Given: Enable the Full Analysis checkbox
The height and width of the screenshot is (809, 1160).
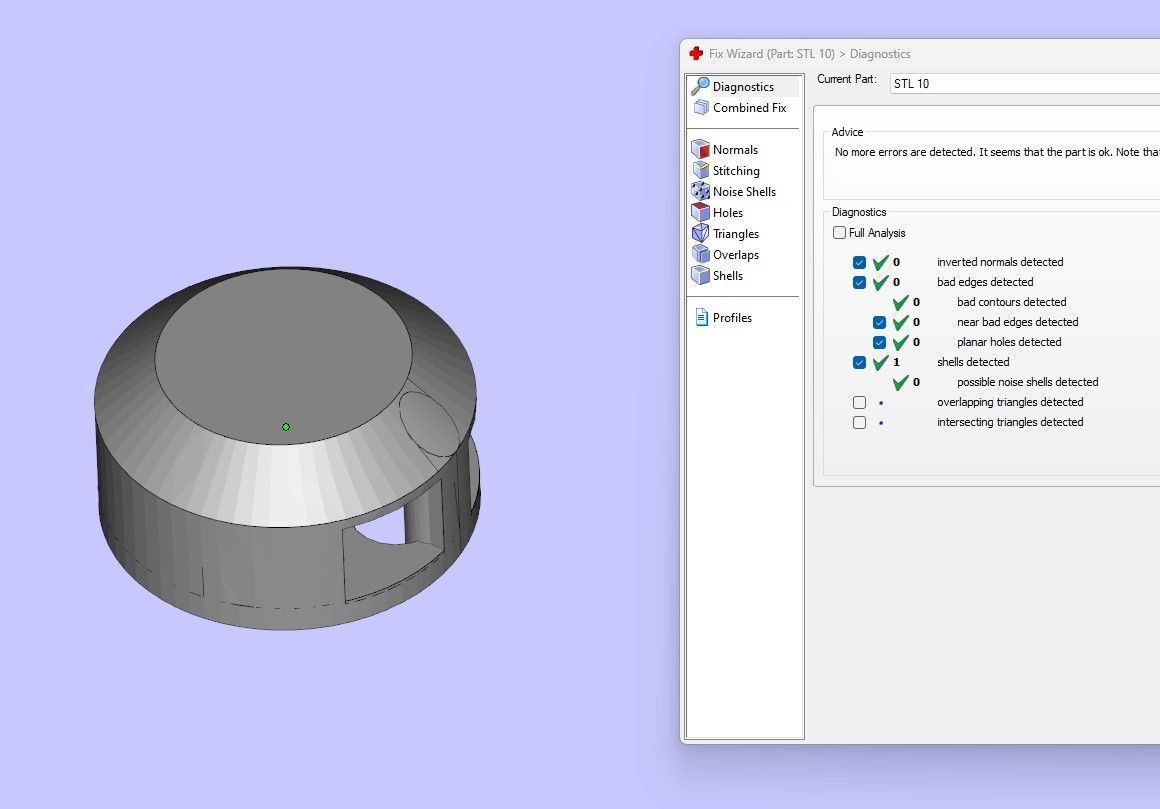Looking at the screenshot, I should pyautogui.click(x=839, y=232).
